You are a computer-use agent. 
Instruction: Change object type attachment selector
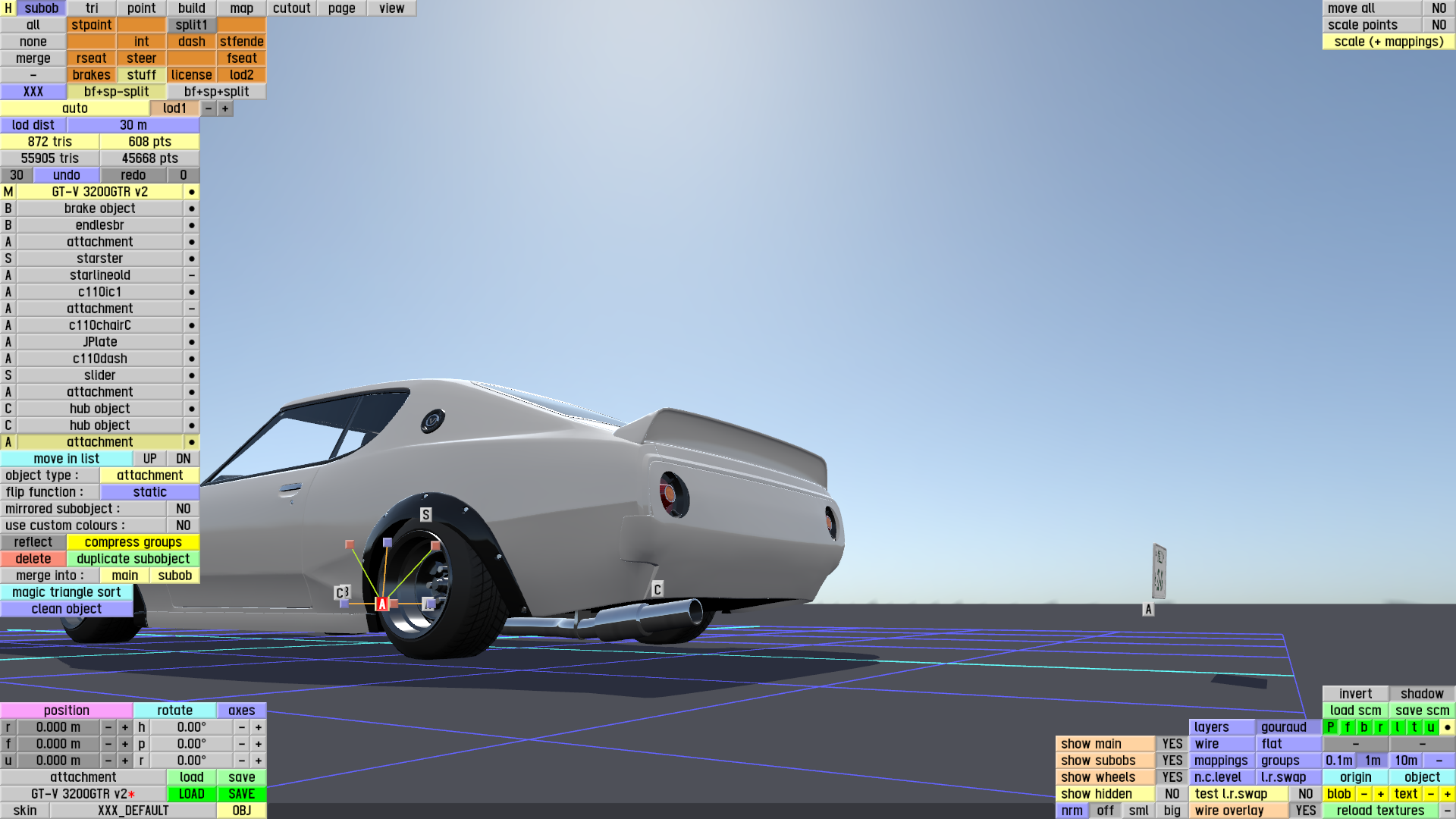pyautogui.click(x=149, y=475)
